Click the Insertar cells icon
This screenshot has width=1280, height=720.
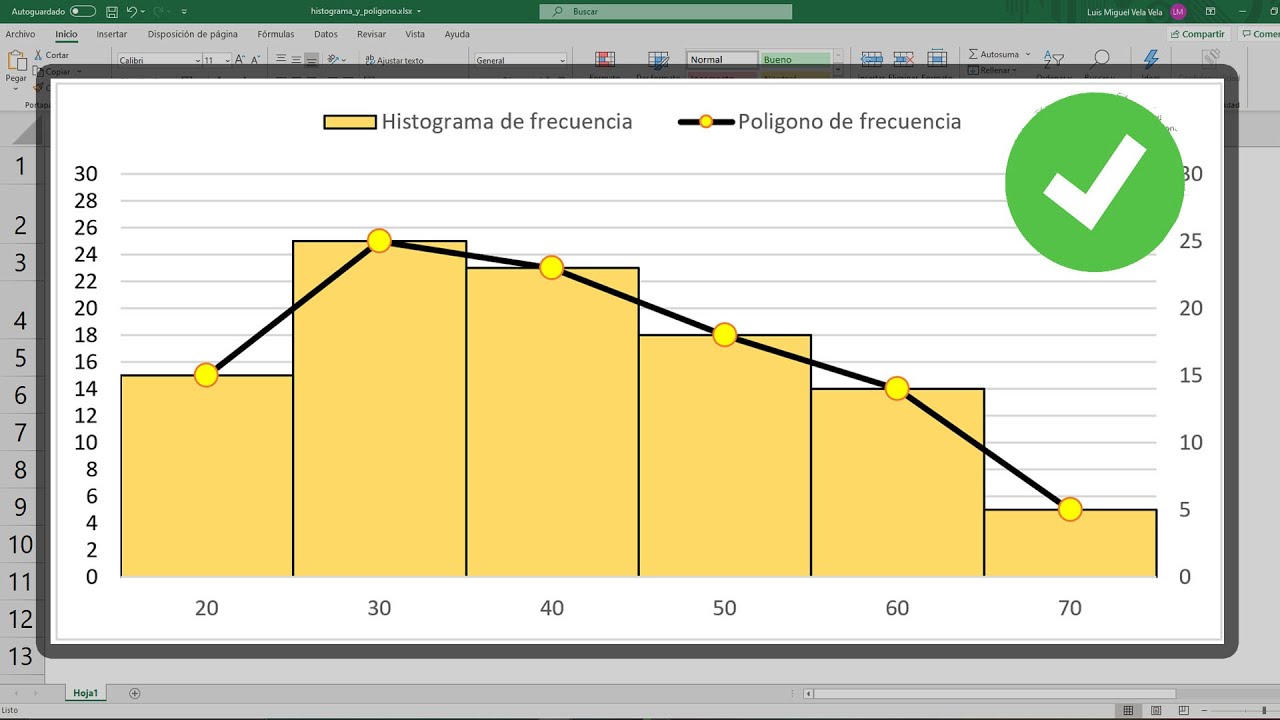coord(872,59)
